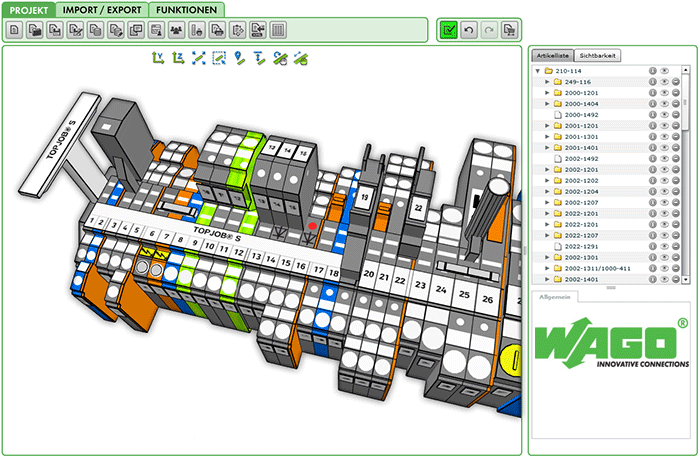The height and width of the screenshot is (458, 700).
Task: Click the Redo arrow icon
Action: coord(489,30)
